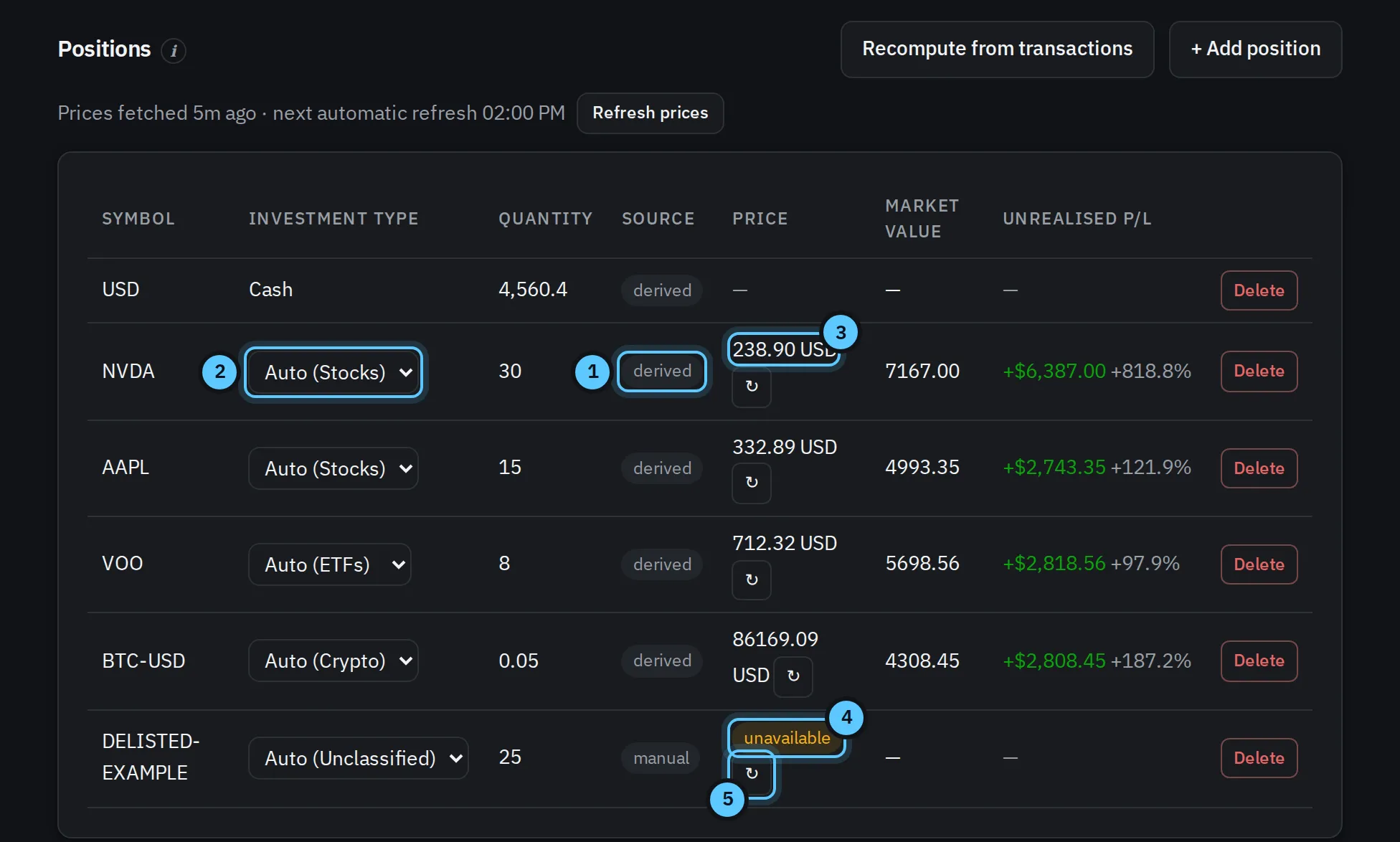
Task: Click the 332.89 USD price
Action: click(x=785, y=447)
